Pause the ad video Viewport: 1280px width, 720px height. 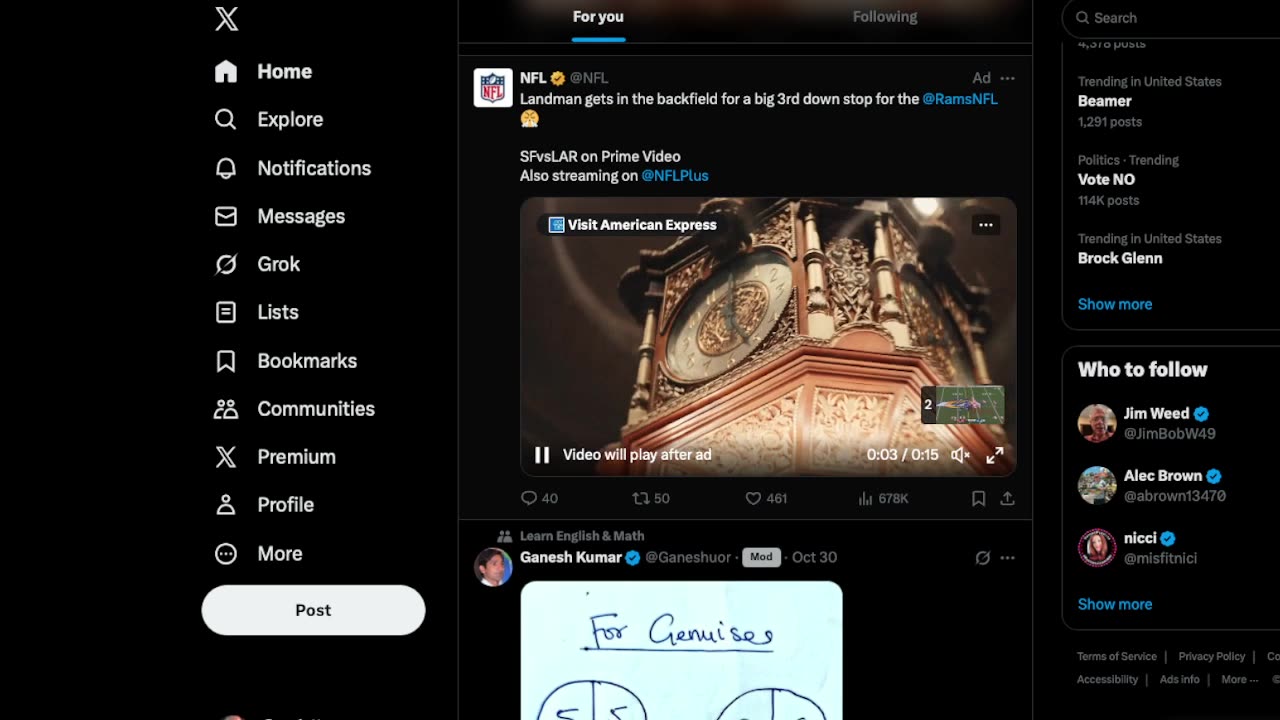coord(542,455)
